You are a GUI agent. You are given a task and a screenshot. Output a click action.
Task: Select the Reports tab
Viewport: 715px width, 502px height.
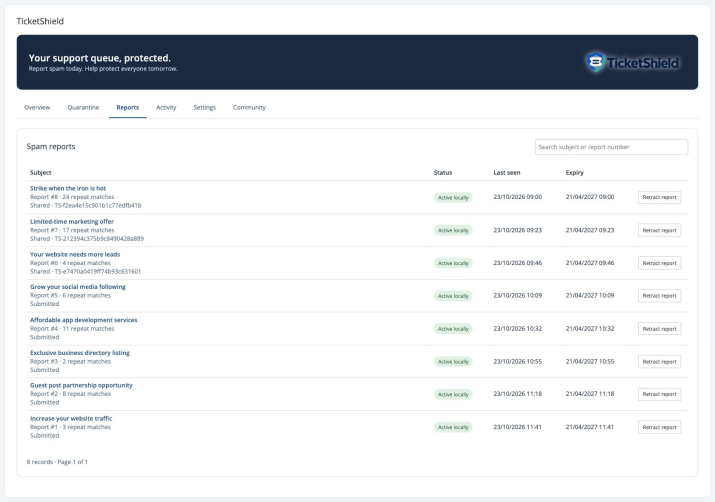[x=128, y=108]
